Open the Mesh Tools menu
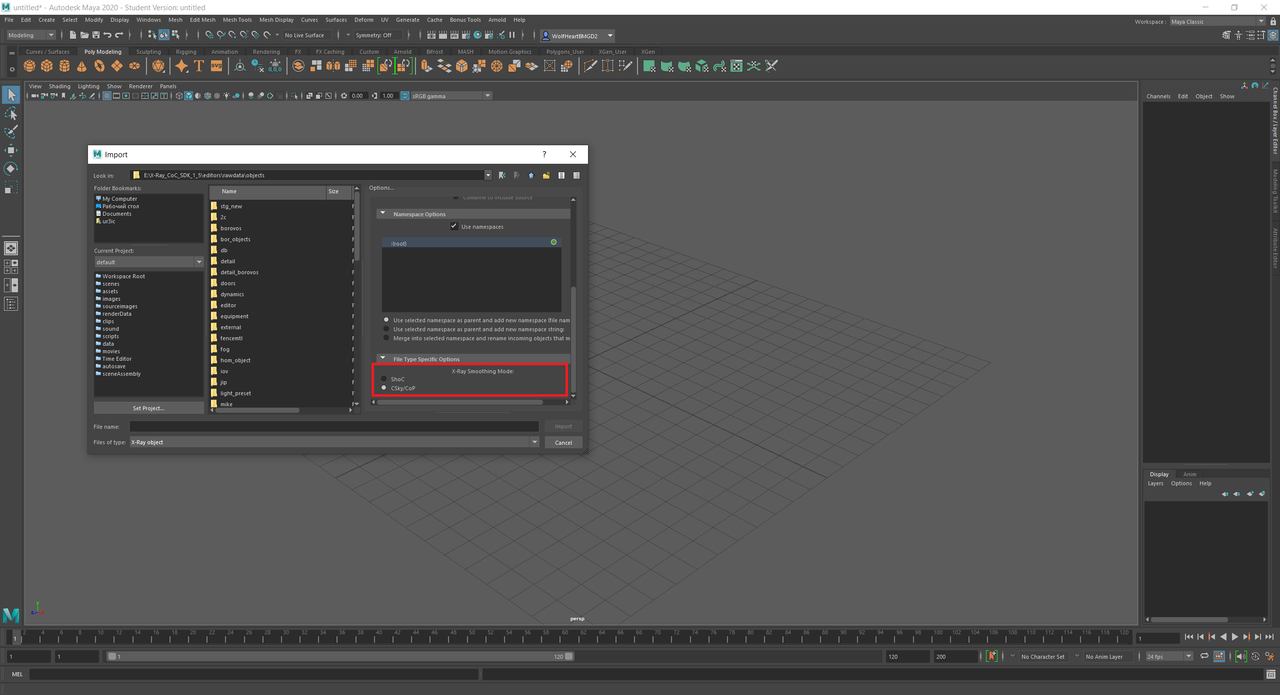1280x695 pixels. [x=237, y=19]
